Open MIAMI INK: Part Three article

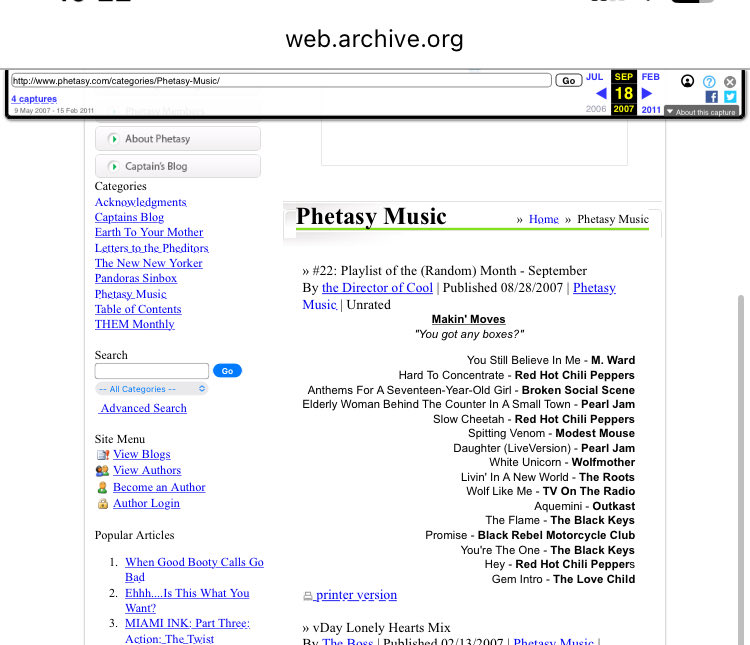point(187,631)
